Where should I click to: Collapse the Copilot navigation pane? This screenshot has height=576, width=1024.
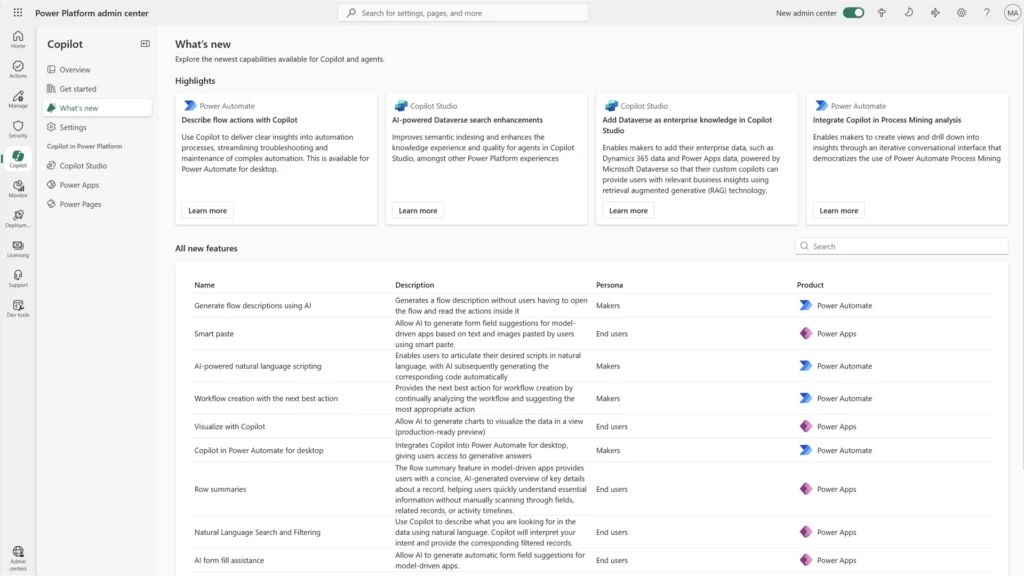point(145,43)
